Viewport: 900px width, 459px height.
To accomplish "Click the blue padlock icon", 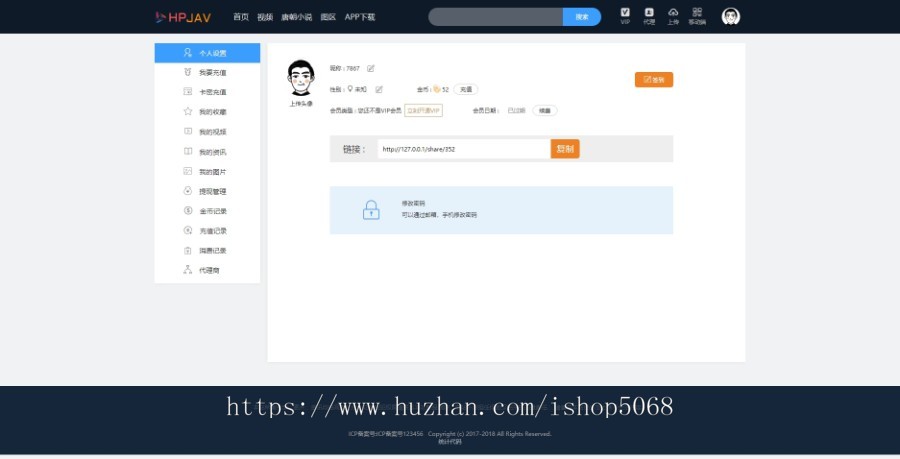I will (x=371, y=210).
